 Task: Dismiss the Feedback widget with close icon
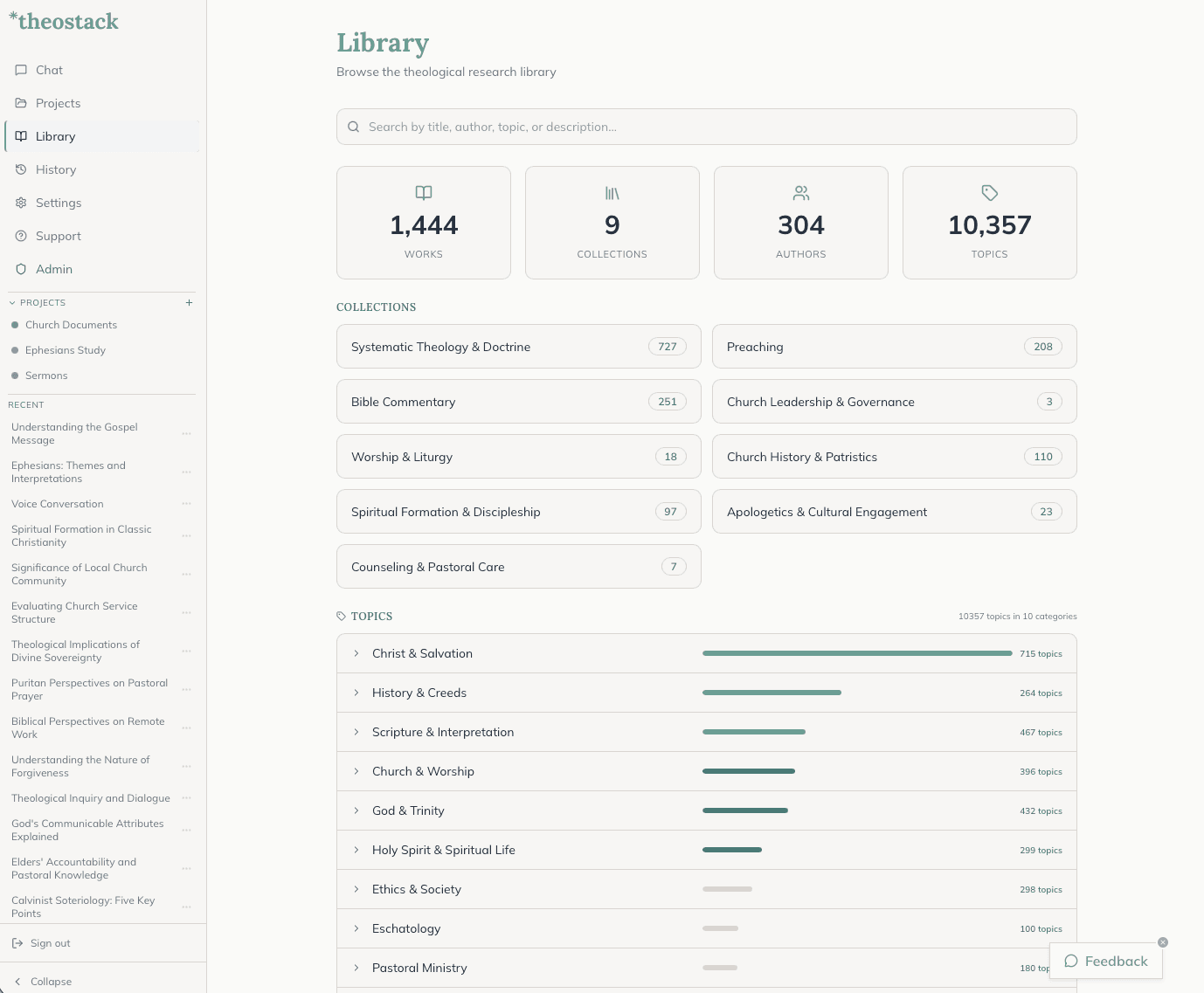click(1163, 942)
